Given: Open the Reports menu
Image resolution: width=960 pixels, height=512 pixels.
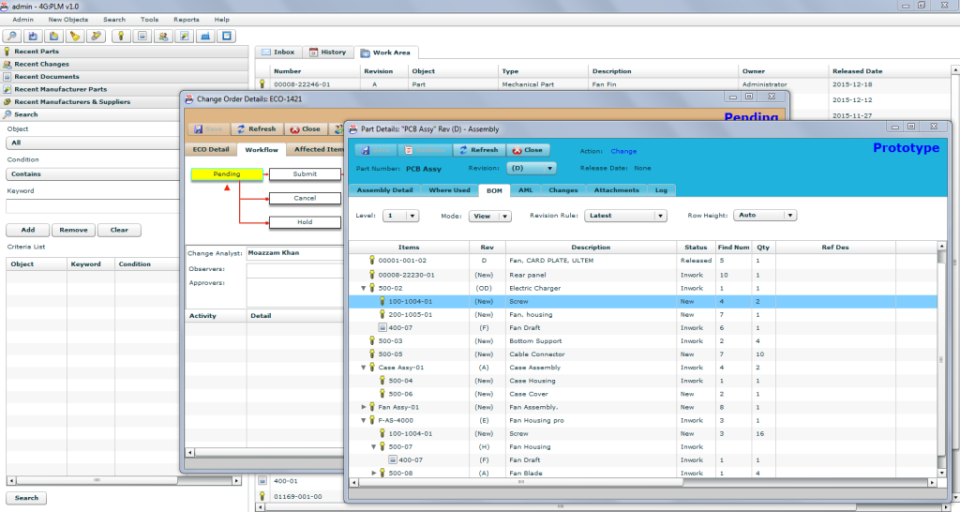Looking at the screenshot, I should (186, 19).
